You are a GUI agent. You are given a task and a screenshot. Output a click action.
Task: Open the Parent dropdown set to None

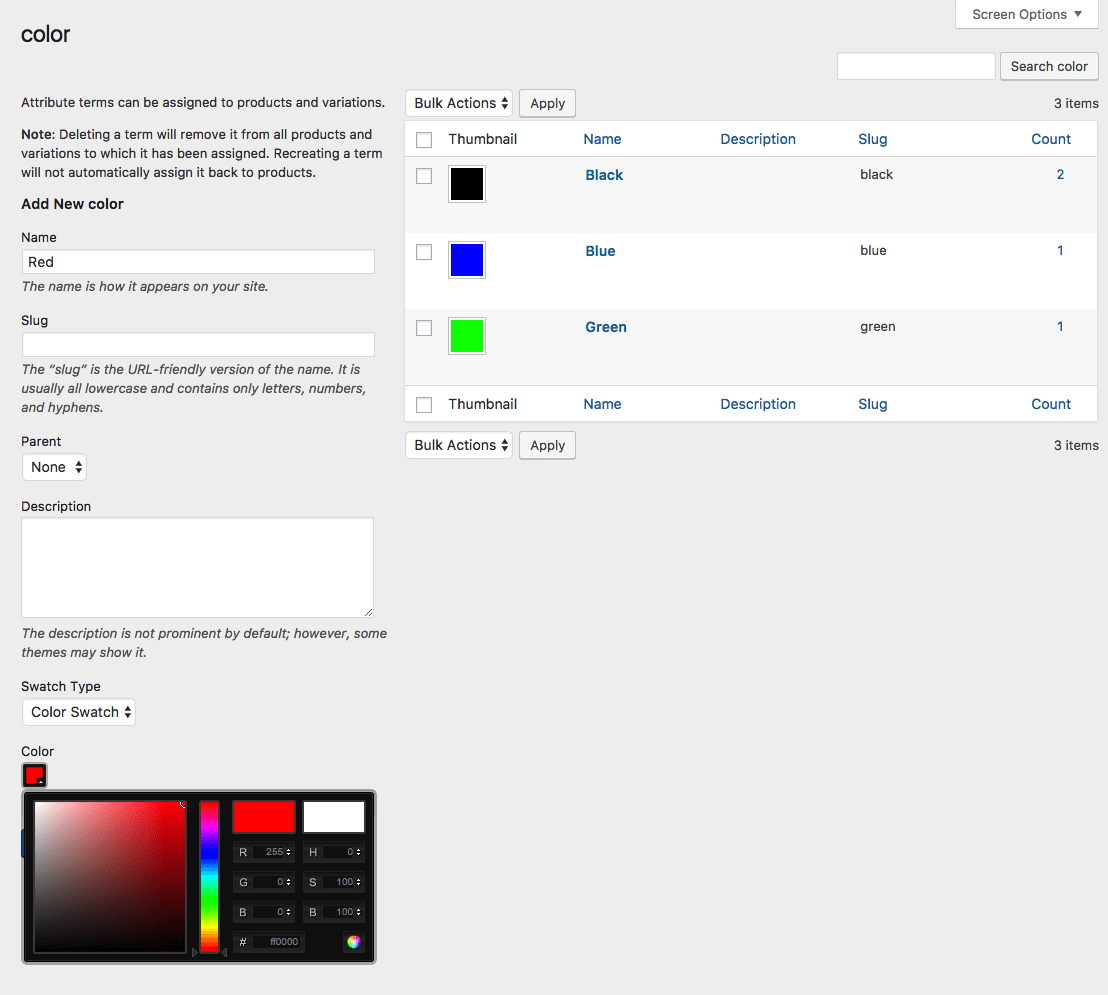tap(55, 467)
